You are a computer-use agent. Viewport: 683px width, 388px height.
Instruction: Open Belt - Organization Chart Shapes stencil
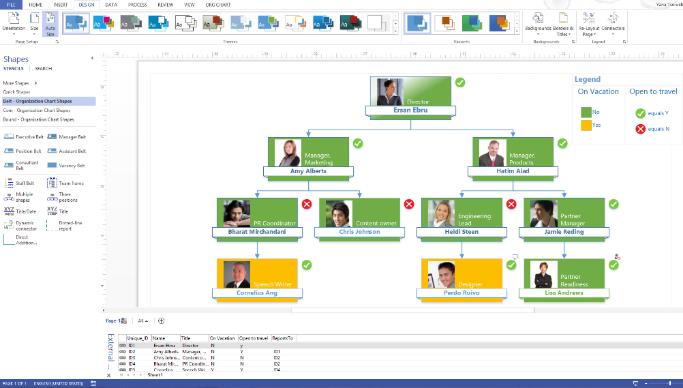point(49,101)
